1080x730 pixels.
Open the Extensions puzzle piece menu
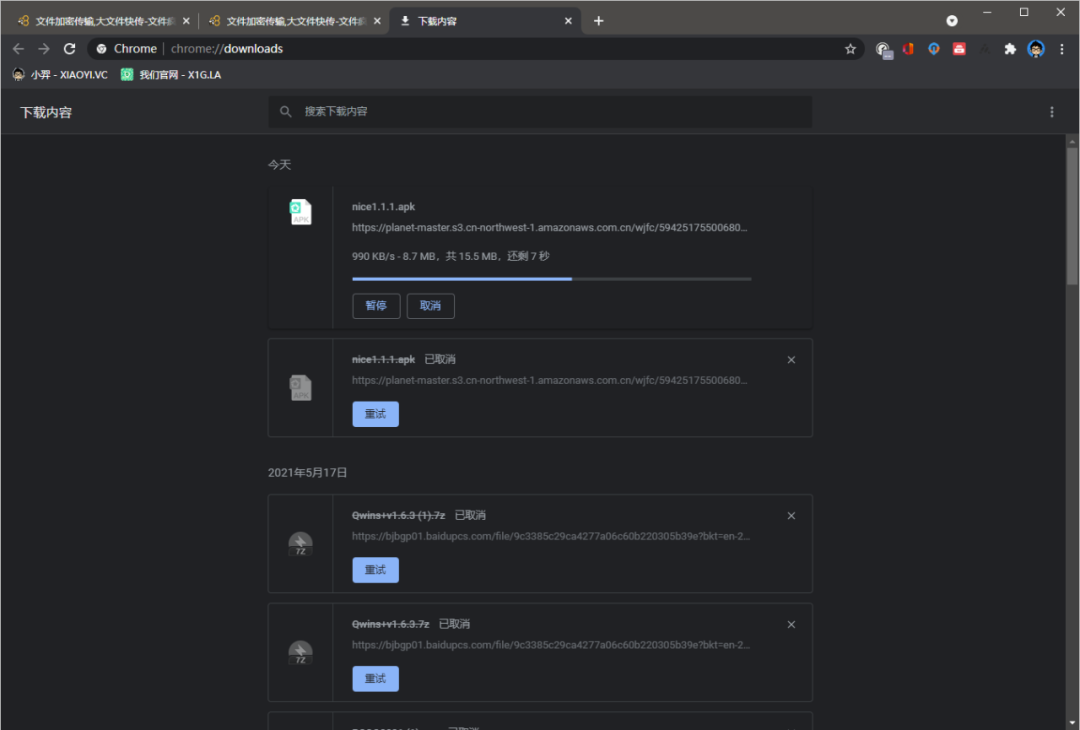tap(1010, 49)
